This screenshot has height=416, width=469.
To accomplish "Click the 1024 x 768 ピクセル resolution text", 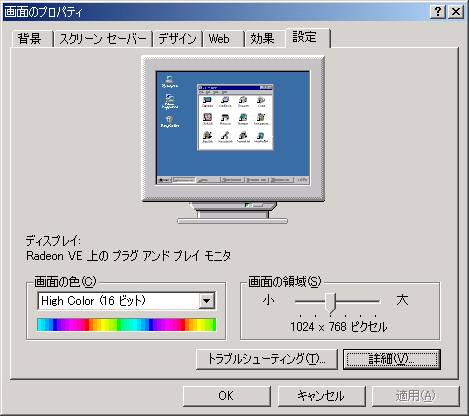I will [339, 327].
